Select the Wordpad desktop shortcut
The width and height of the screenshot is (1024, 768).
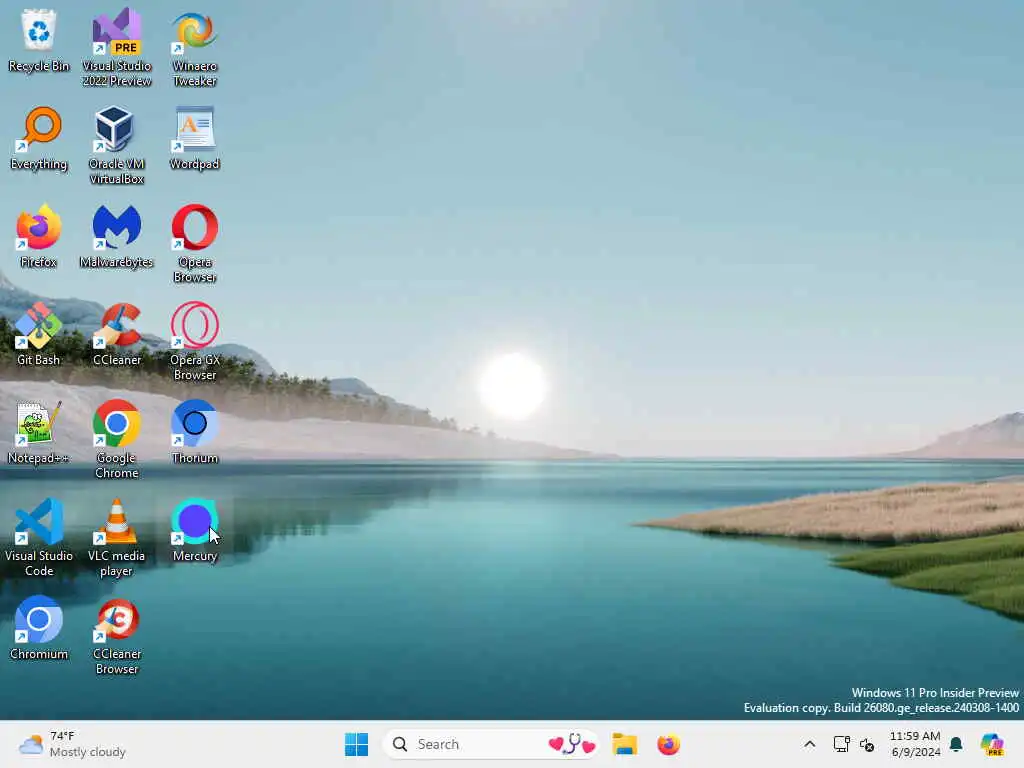click(x=195, y=139)
